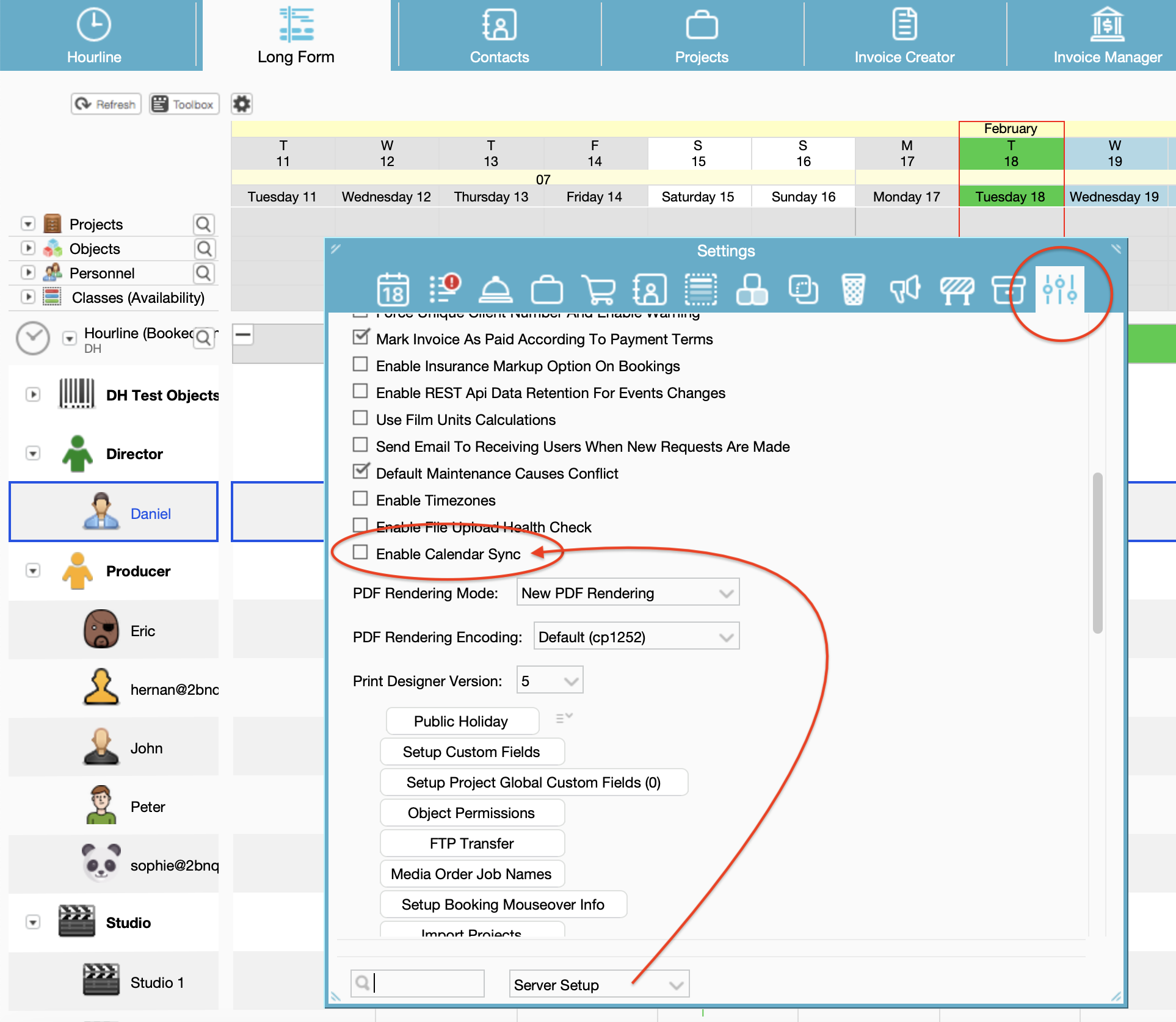Click the shopping cart settings icon

[598, 289]
